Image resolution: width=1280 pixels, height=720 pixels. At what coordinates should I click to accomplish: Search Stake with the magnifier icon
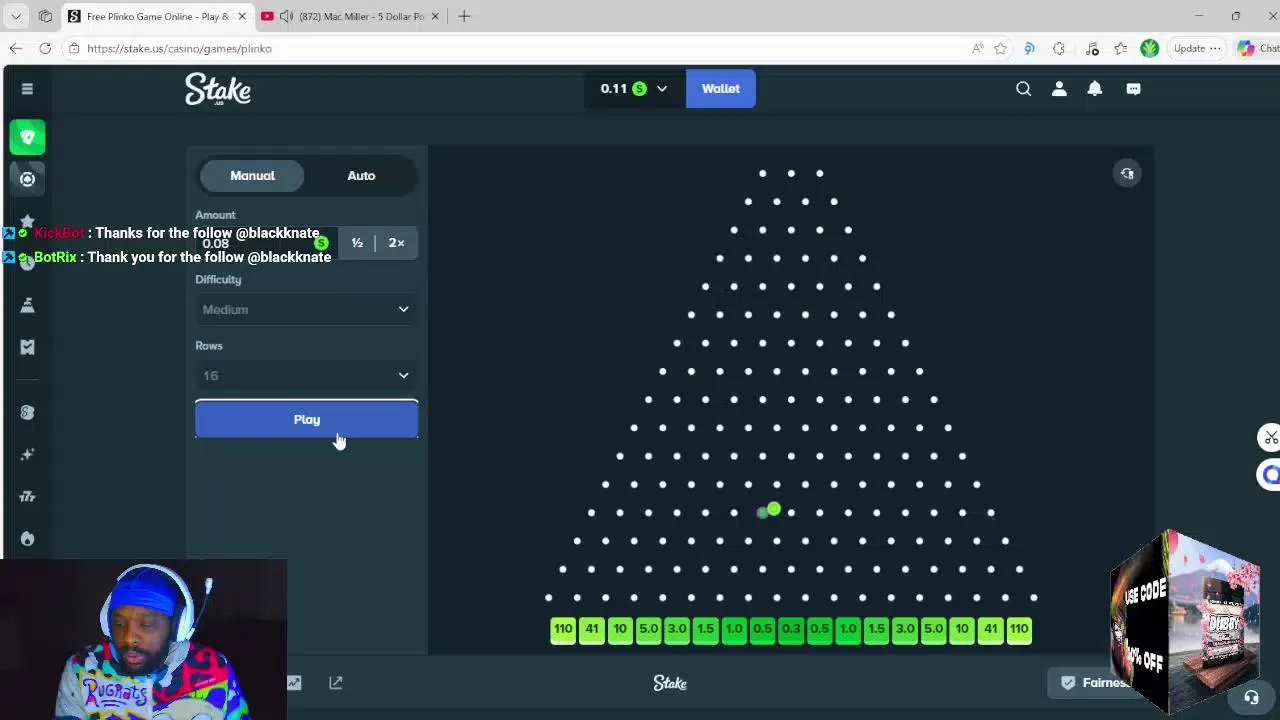(x=1023, y=89)
